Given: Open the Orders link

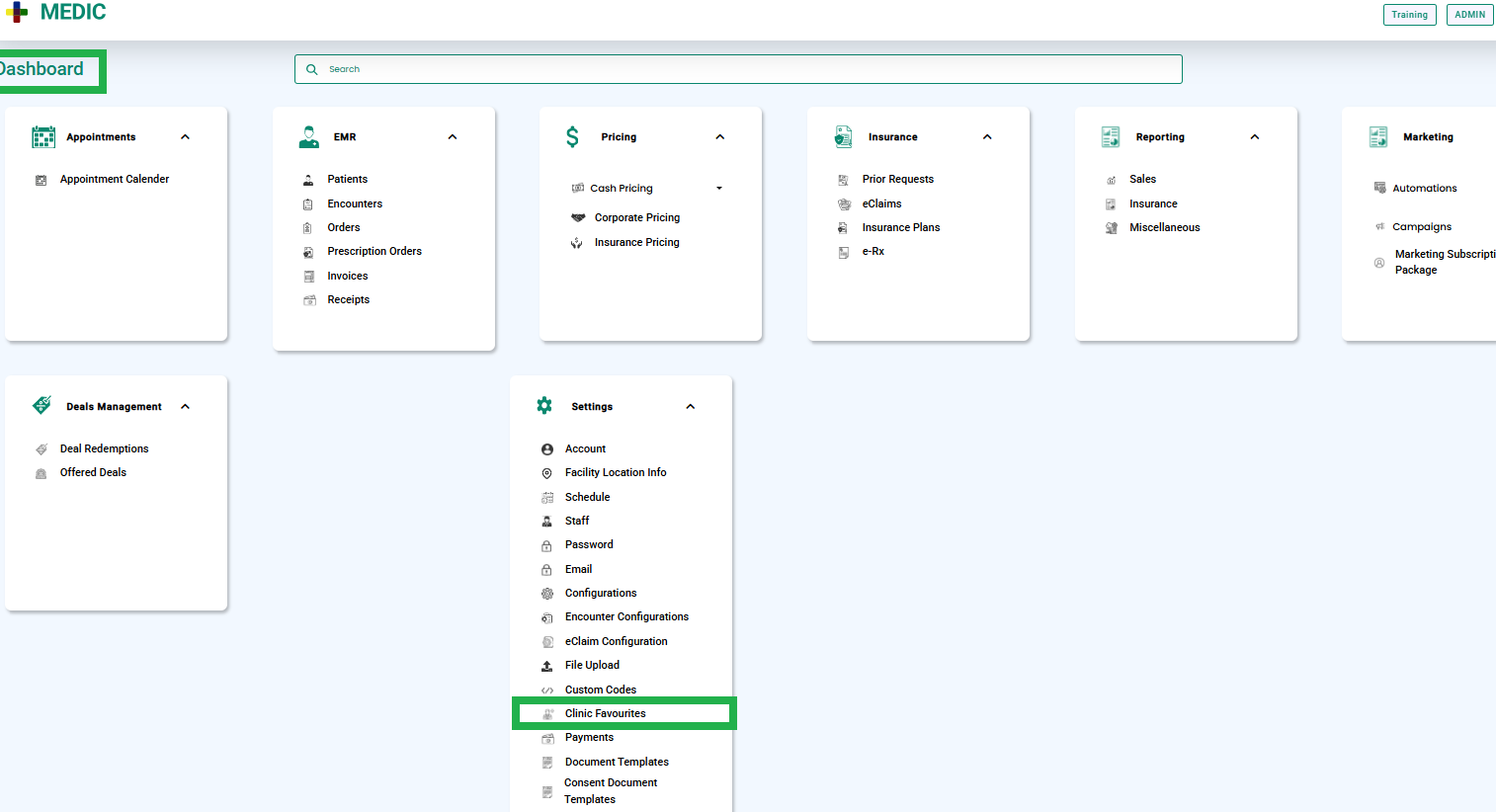Looking at the screenshot, I should click(344, 227).
